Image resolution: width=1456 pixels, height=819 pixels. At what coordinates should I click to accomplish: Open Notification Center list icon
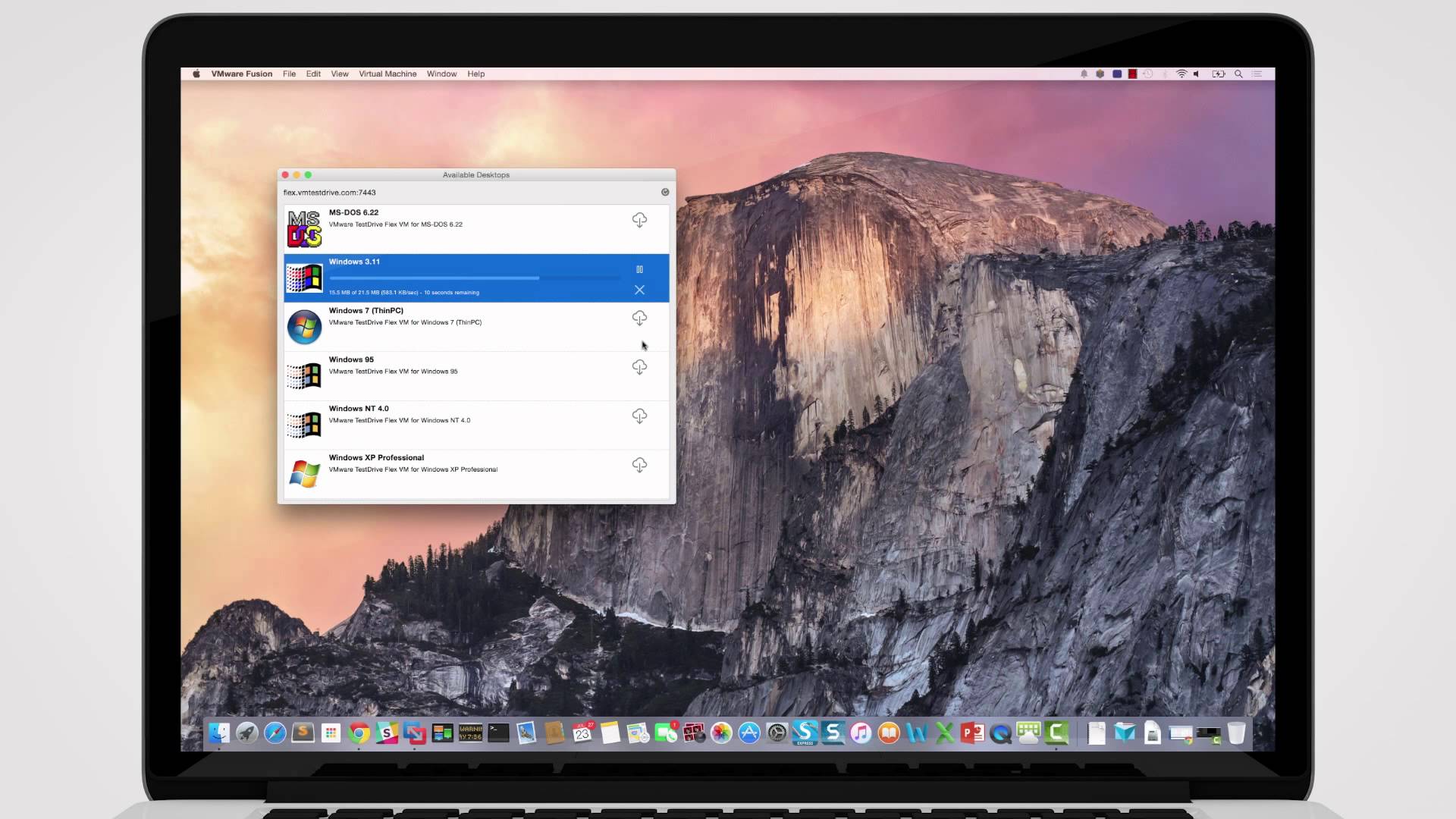tap(1257, 74)
